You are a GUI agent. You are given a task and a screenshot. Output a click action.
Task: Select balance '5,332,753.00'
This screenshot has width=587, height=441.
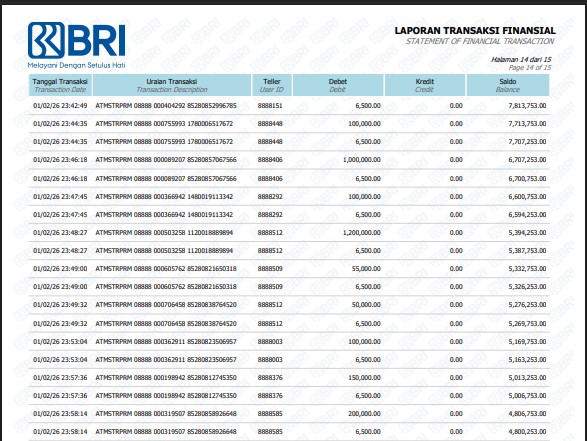click(x=527, y=268)
